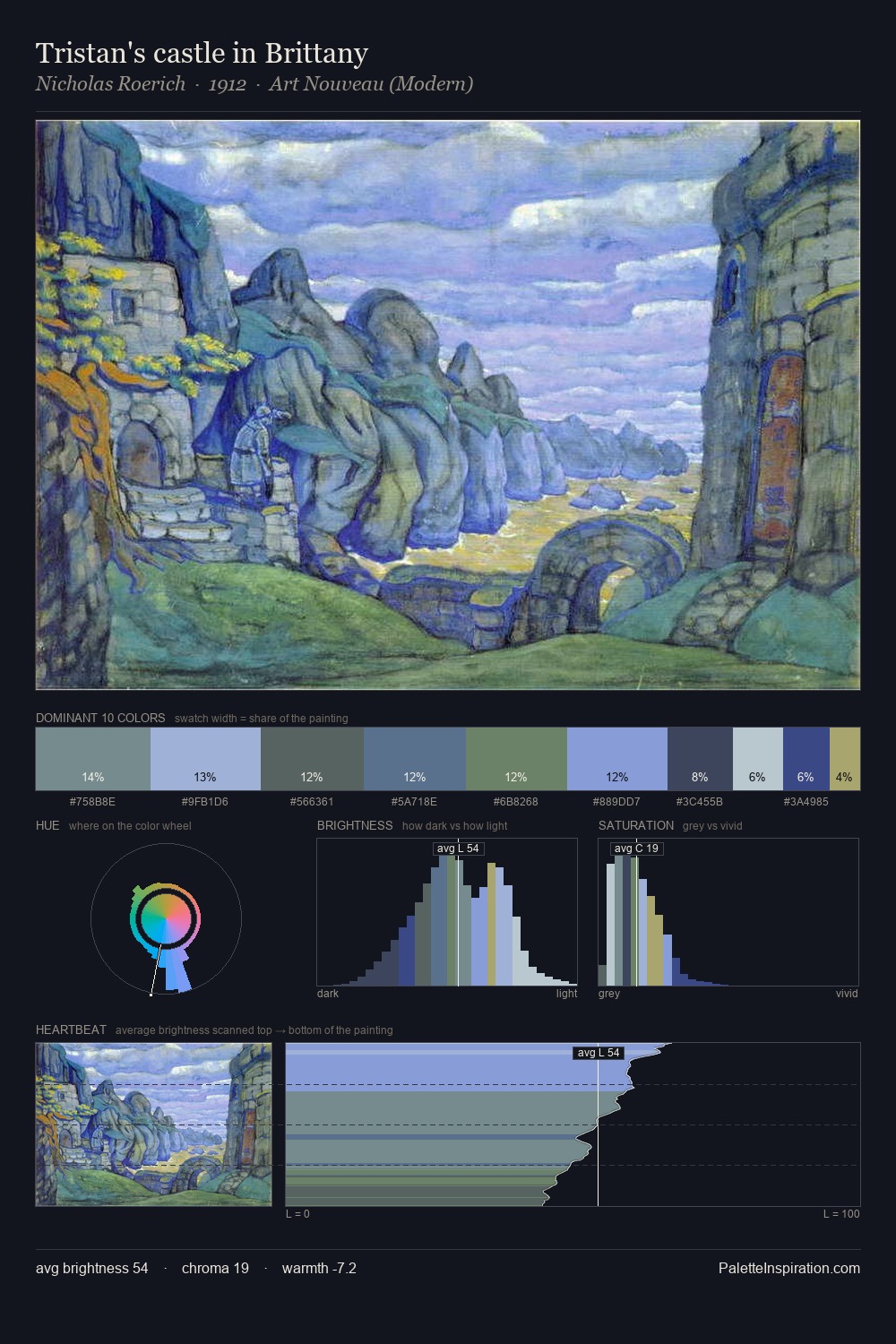The image size is (896, 1344).
Task: Click the L = 100 axis label
Action: [x=841, y=1214]
